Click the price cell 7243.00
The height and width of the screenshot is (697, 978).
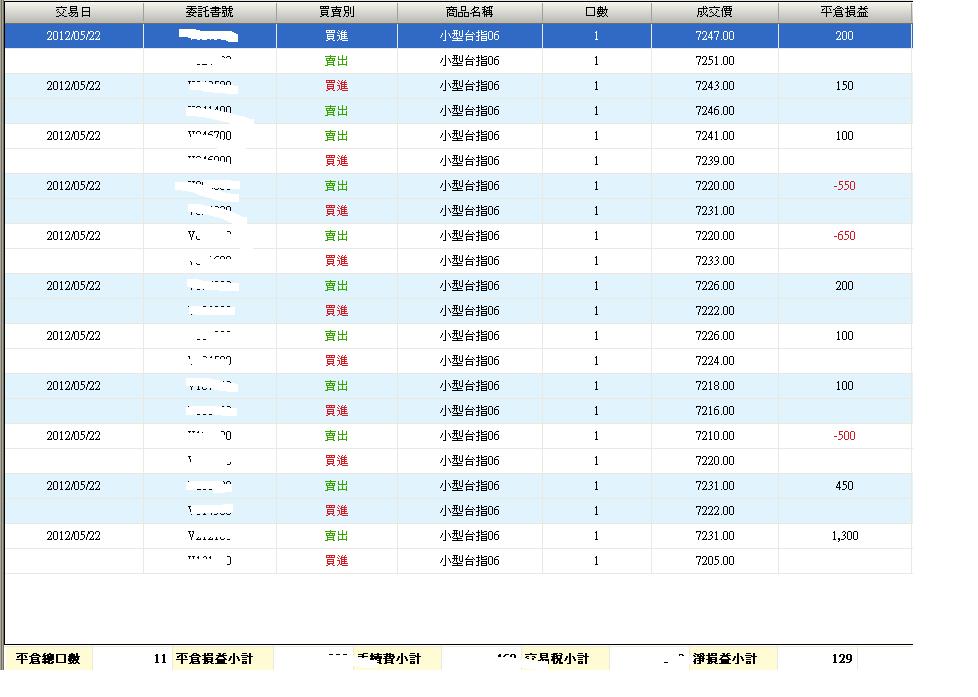click(715, 86)
